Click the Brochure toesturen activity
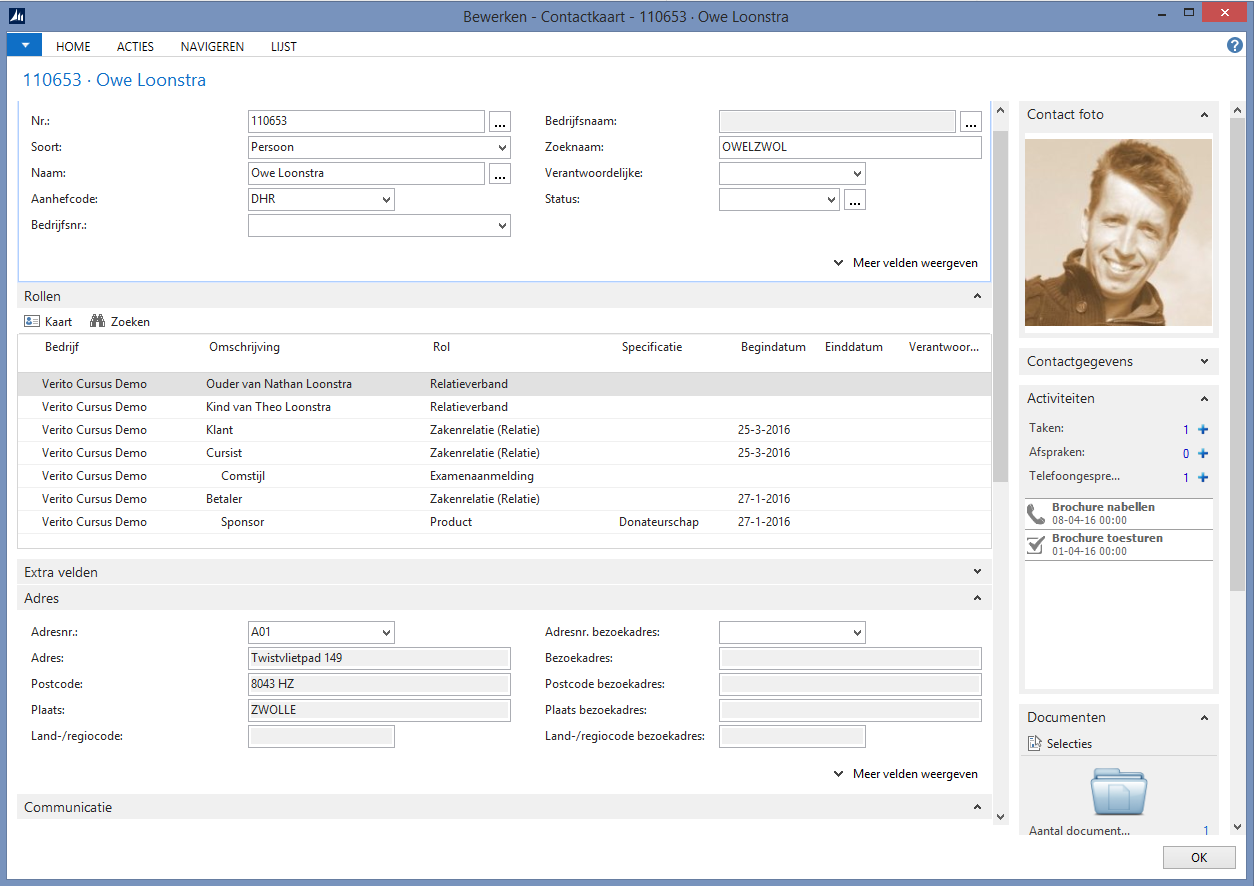 pyautogui.click(x=1119, y=545)
